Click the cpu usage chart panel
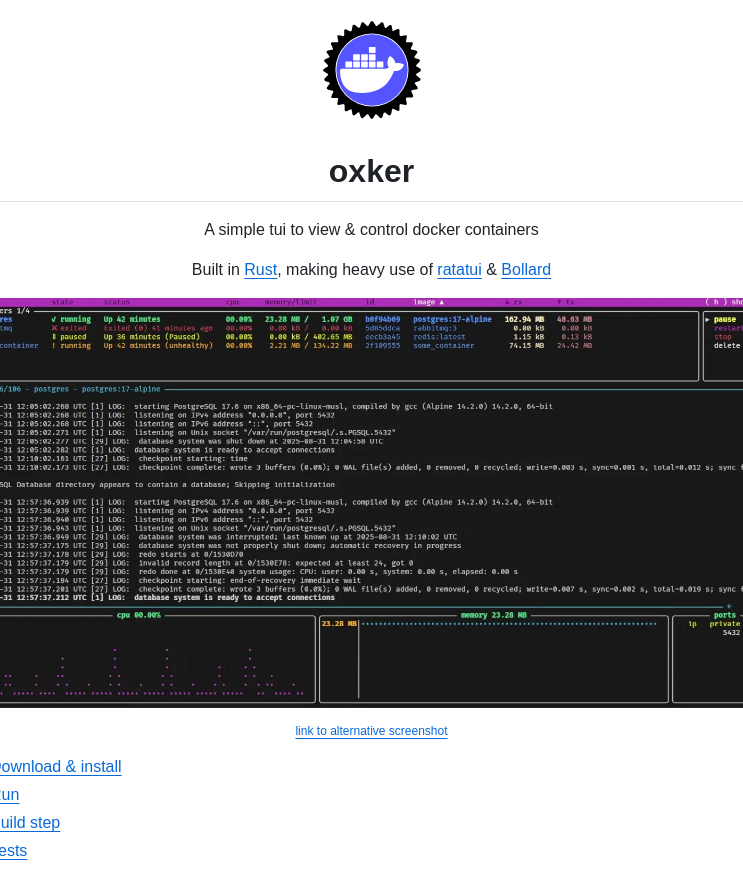This screenshot has width=743, height=876. click(156, 660)
